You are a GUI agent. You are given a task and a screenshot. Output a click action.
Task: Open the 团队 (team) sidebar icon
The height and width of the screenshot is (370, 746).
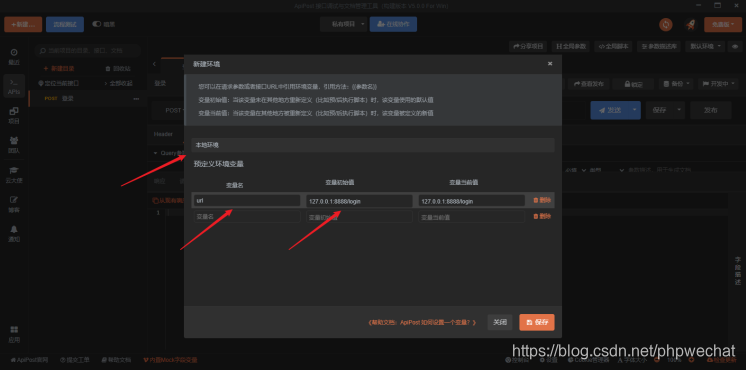coord(14,145)
